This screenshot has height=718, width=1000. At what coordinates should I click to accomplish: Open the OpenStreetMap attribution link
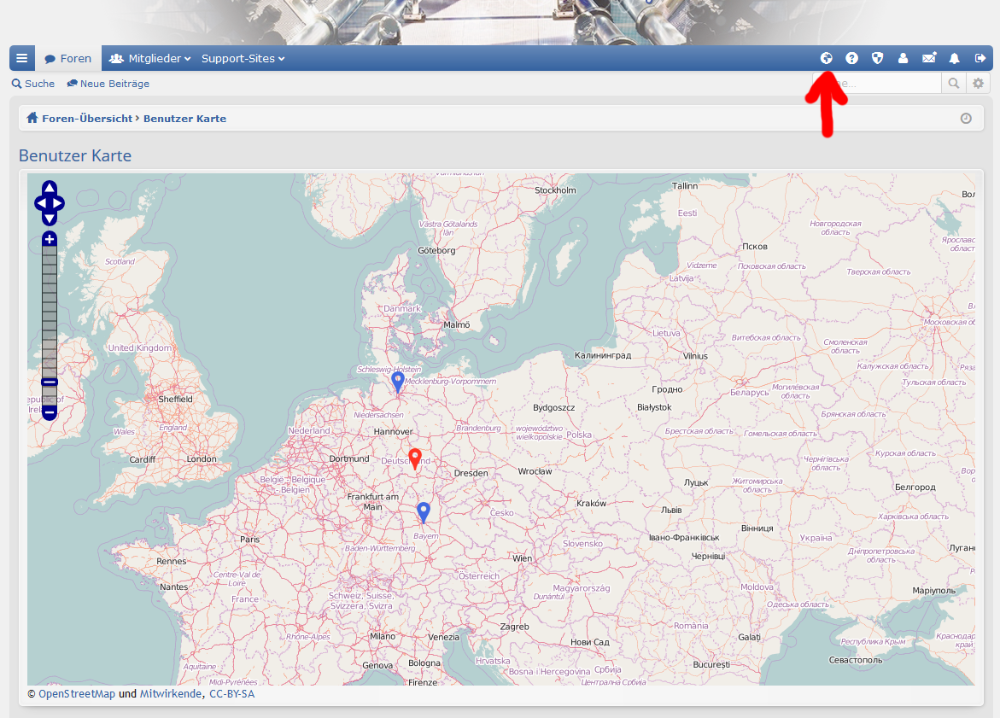(77, 694)
